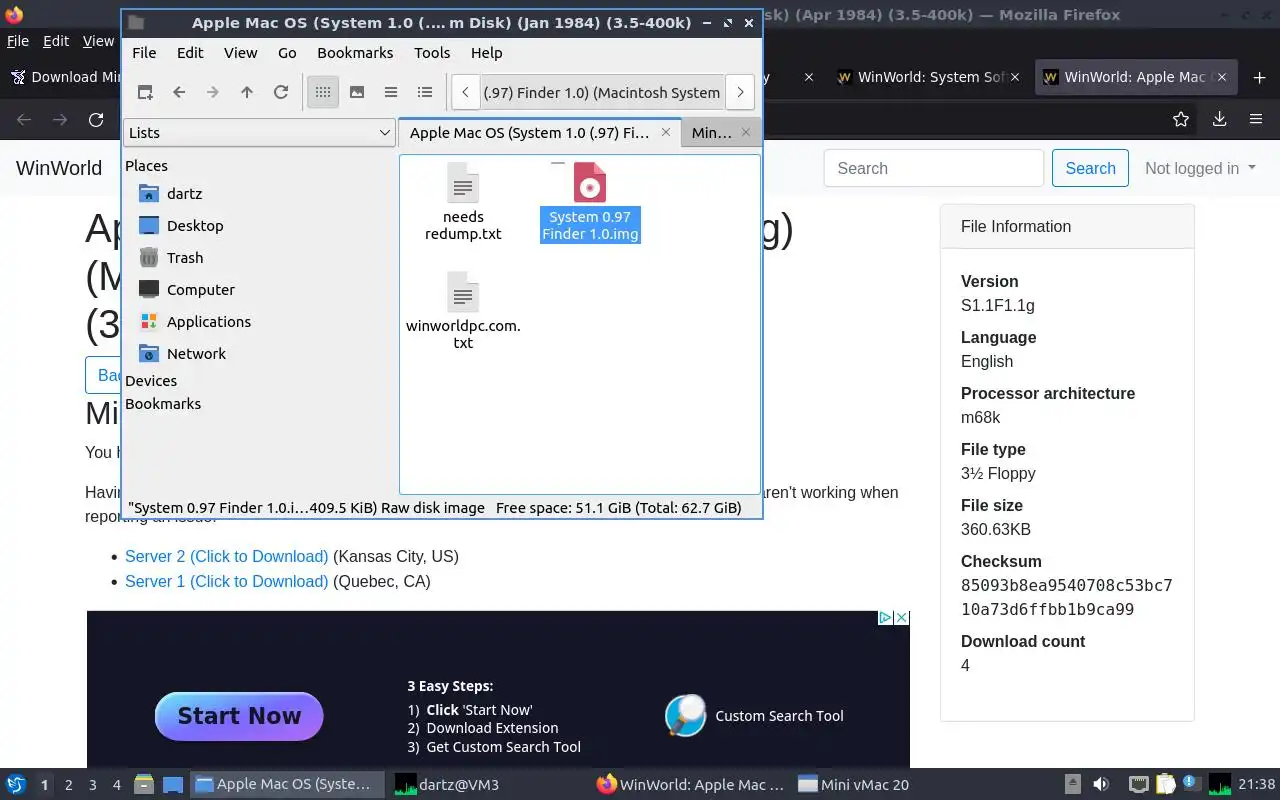Close the Apple Mac OS folder tab
Image resolution: width=1280 pixels, height=800 pixels.
[666, 132]
